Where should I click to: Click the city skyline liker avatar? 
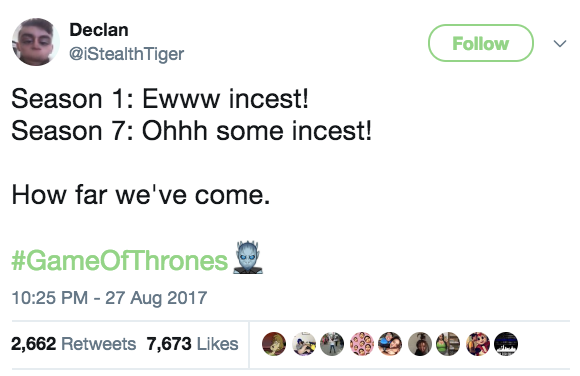pyautogui.click(x=506, y=344)
